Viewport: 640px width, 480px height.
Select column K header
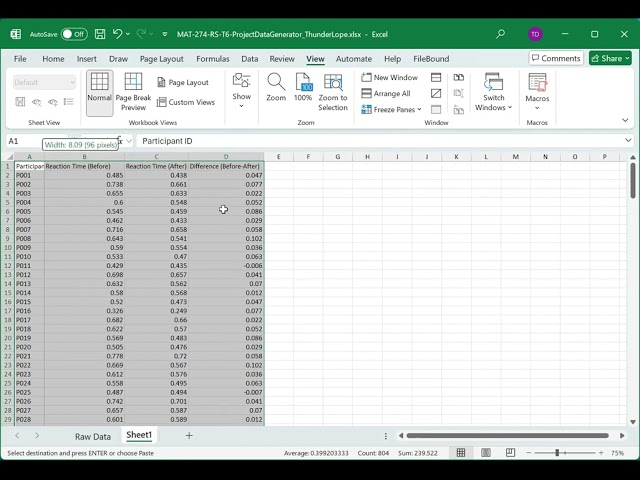coord(456,157)
